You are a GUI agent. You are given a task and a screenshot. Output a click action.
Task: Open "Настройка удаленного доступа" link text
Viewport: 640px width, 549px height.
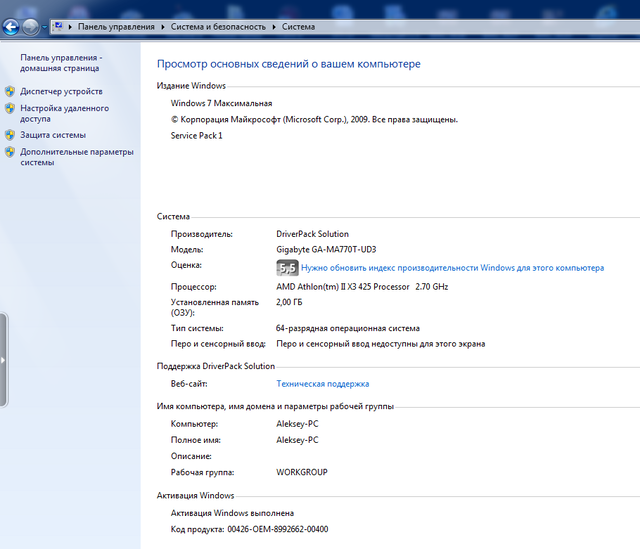[x=64, y=113]
